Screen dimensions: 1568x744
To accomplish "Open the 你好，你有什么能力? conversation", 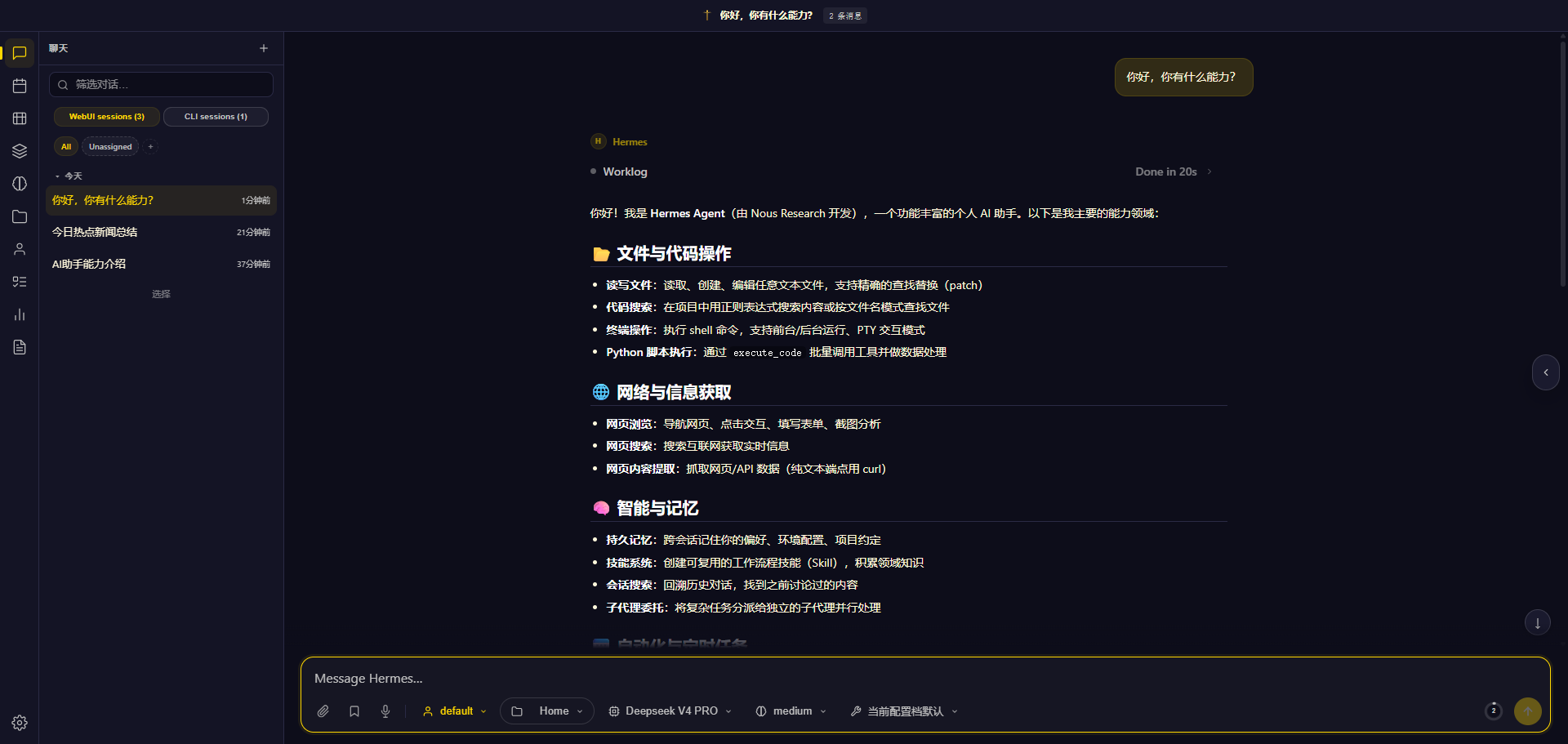I will (161, 201).
